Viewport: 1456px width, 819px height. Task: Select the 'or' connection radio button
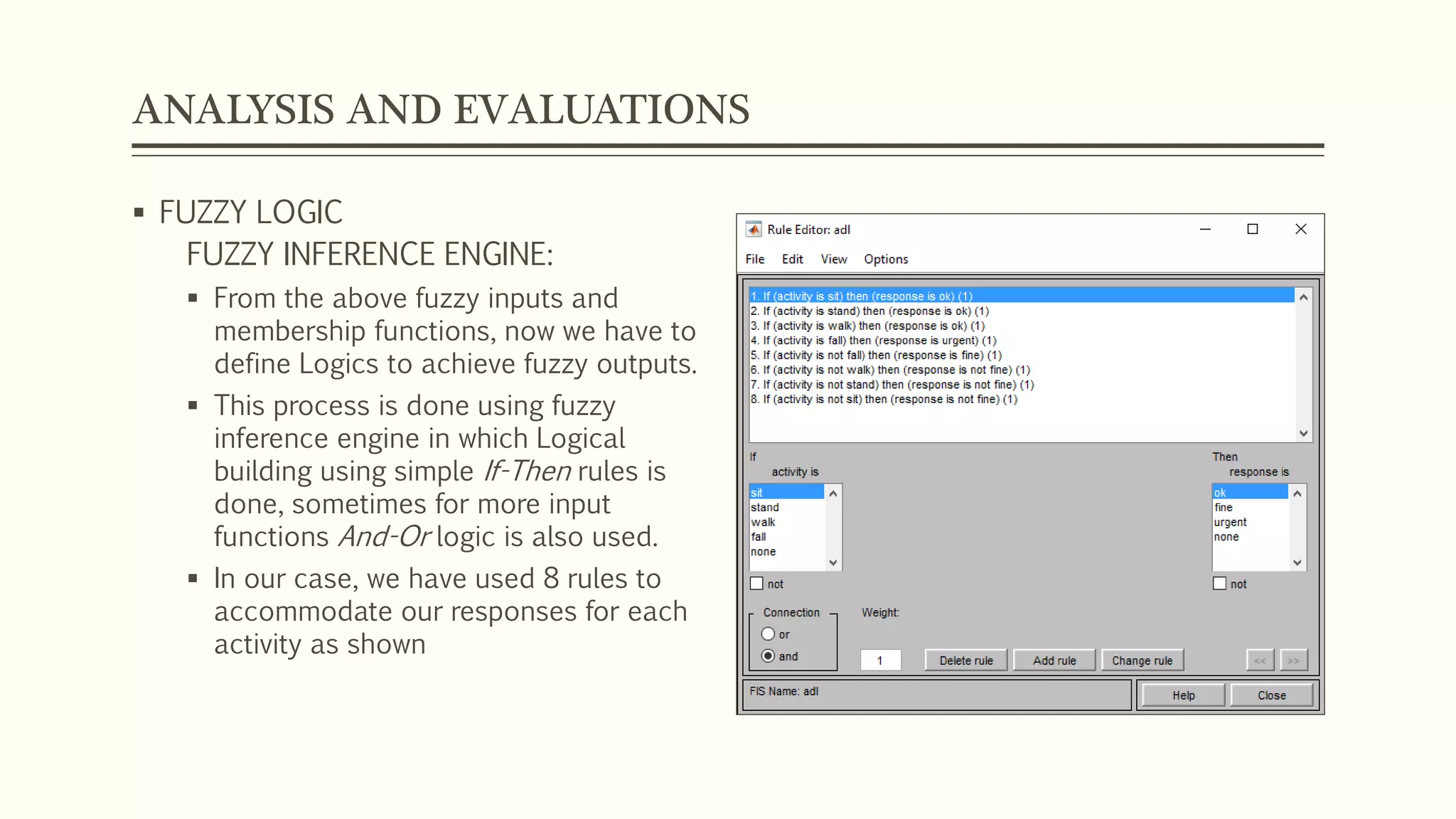(x=768, y=634)
